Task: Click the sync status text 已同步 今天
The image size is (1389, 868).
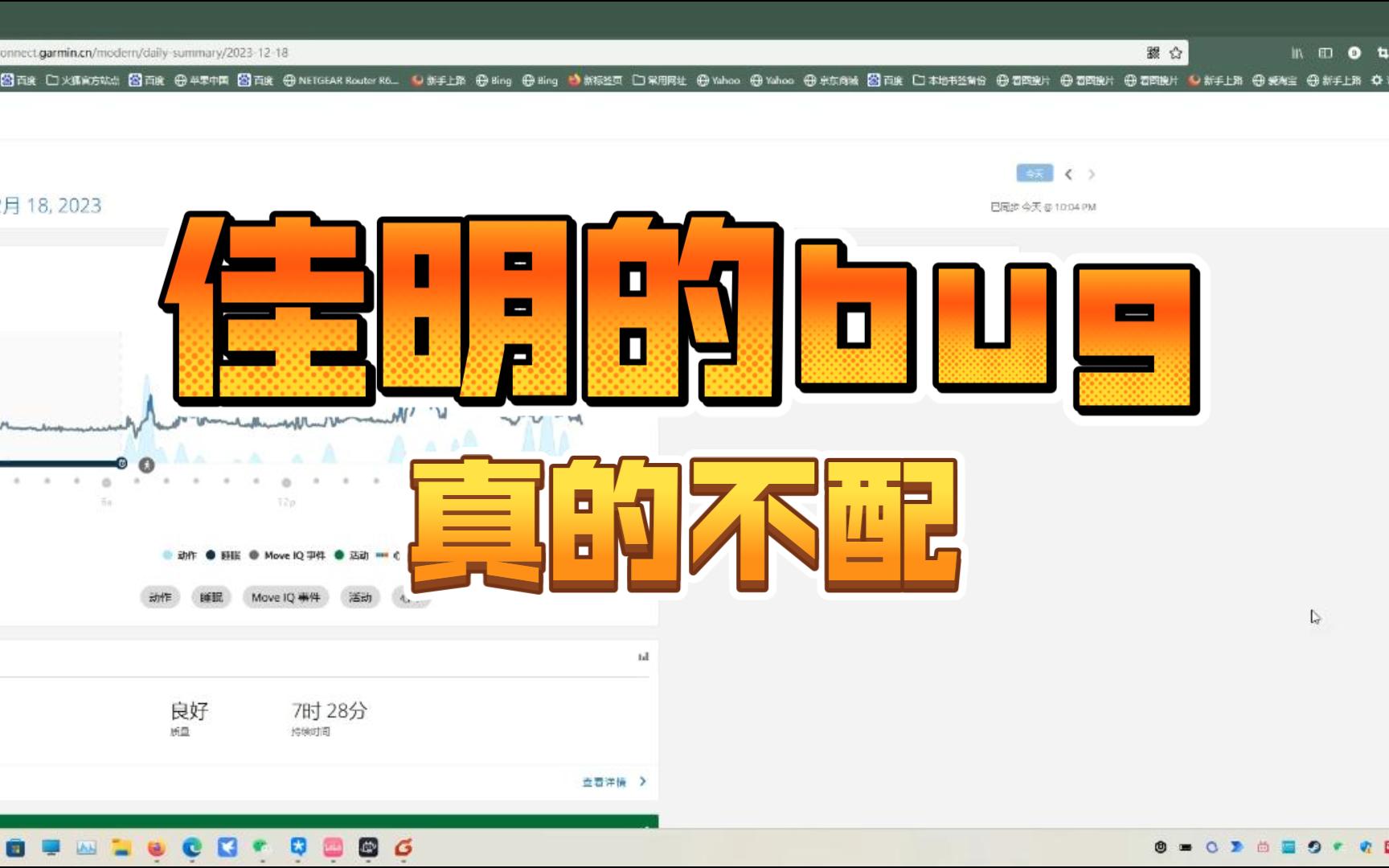Action: (1043, 207)
